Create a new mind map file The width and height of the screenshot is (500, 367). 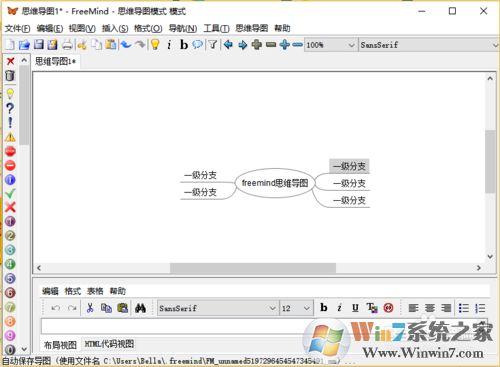tap(10, 44)
